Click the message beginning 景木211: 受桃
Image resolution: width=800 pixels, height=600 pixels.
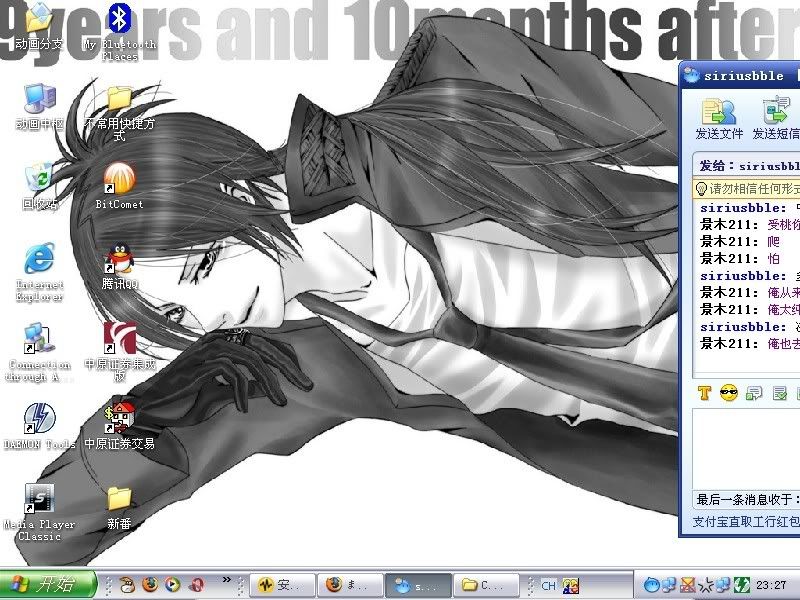tap(749, 224)
